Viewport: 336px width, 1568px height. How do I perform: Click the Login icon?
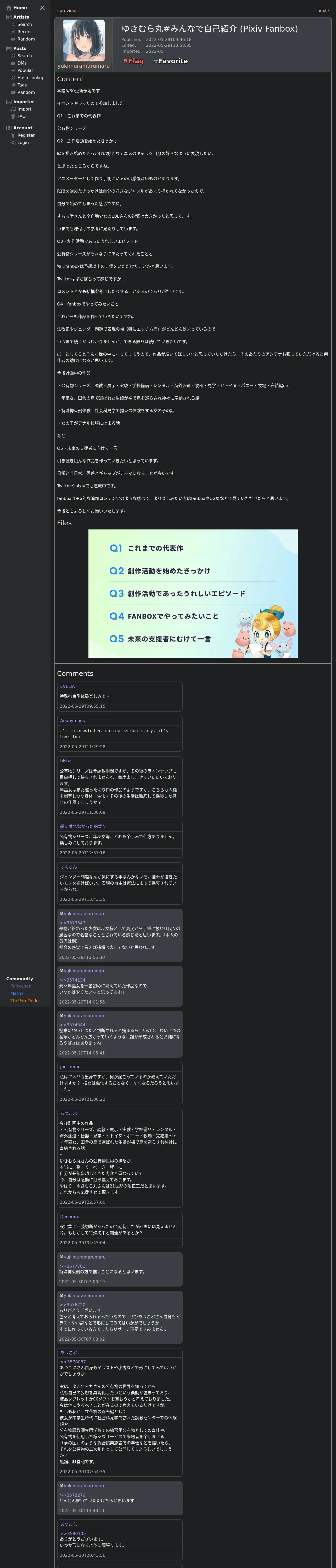coord(13,142)
